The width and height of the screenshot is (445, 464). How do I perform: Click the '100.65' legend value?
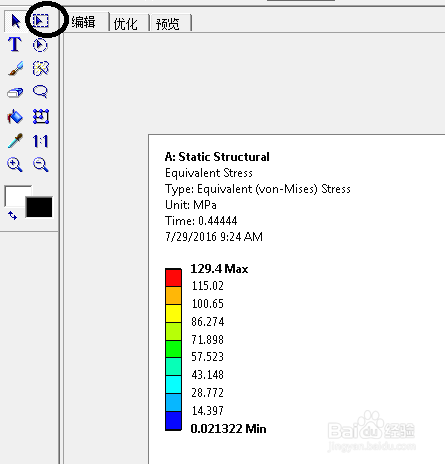click(207, 304)
